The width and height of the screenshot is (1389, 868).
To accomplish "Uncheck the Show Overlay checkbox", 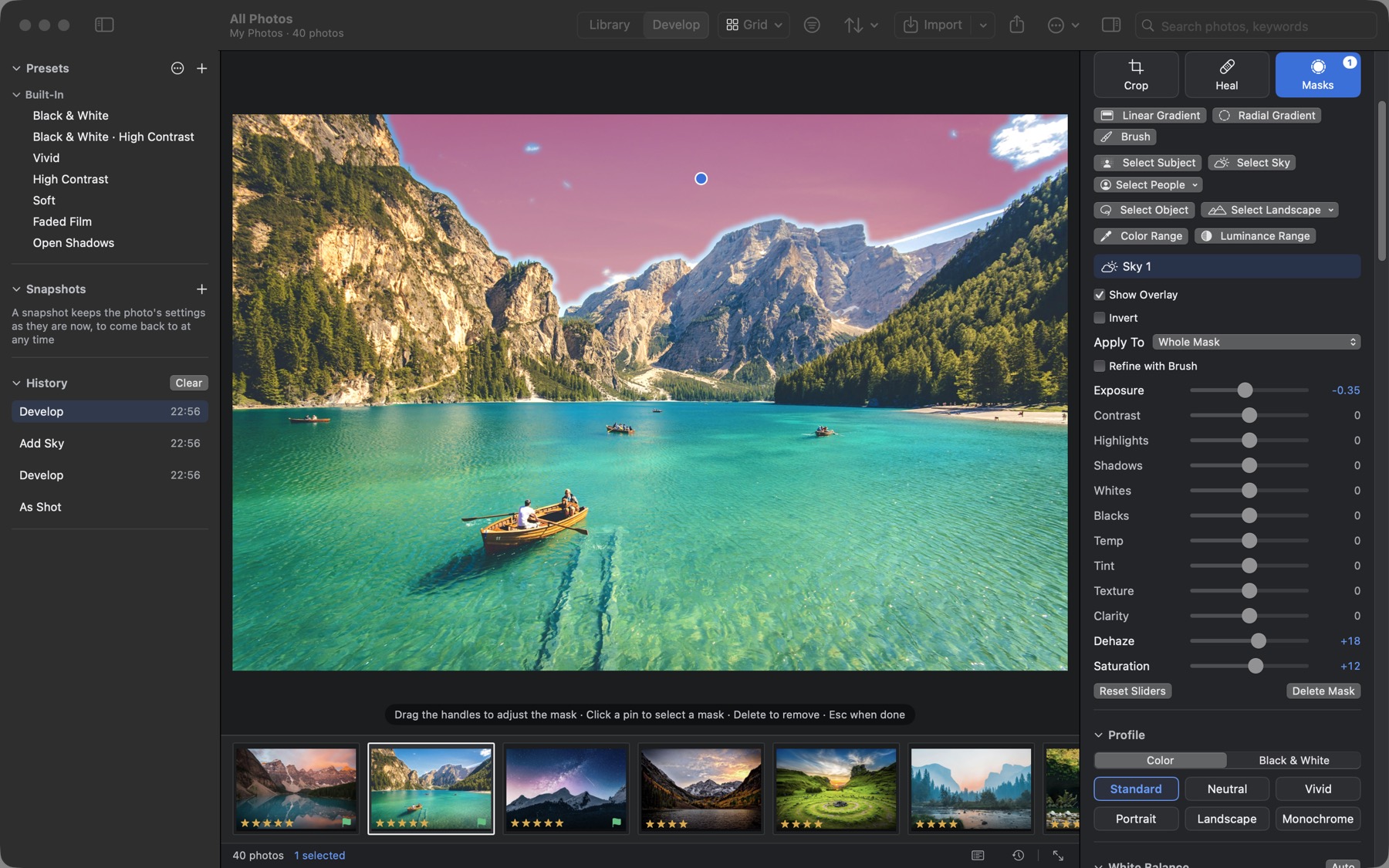I will pyautogui.click(x=1099, y=295).
